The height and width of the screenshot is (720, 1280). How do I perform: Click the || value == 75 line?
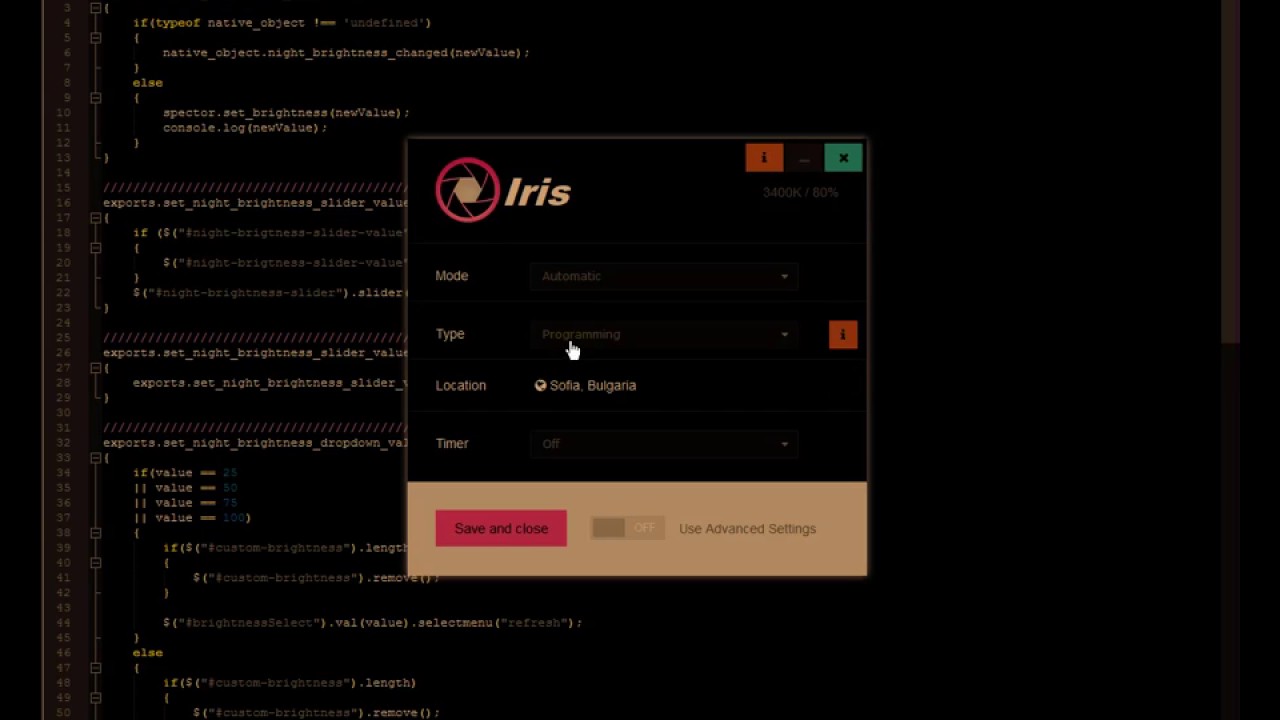(185, 503)
